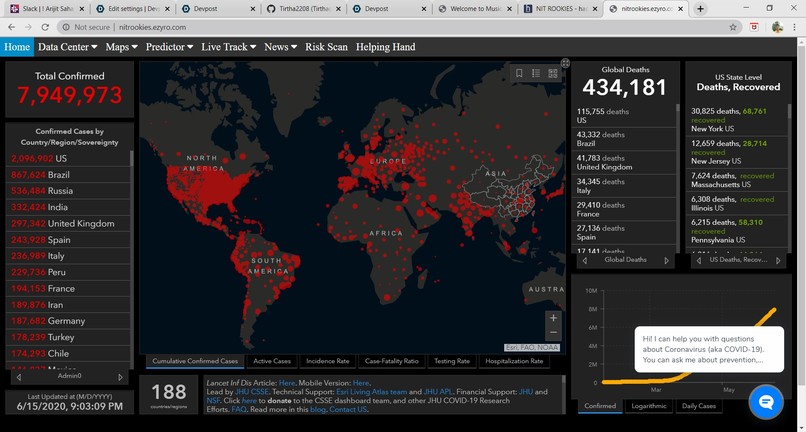The image size is (806, 432).
Task: Select the 229,736 Peru row
Action: pyautogui.click(x=69, y=272)
